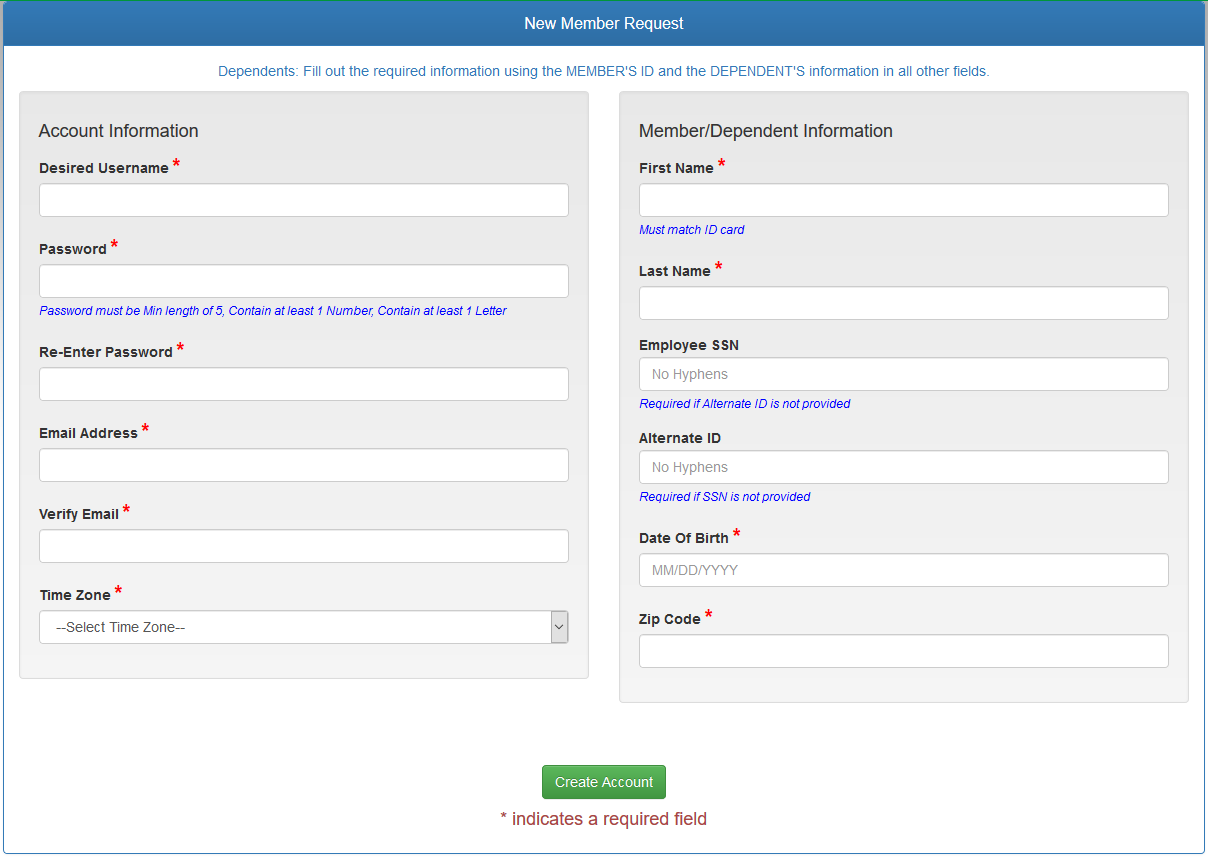Click the Member/Dependent Information heading
The image size is (1208, 859).
[x=766, y=131]
